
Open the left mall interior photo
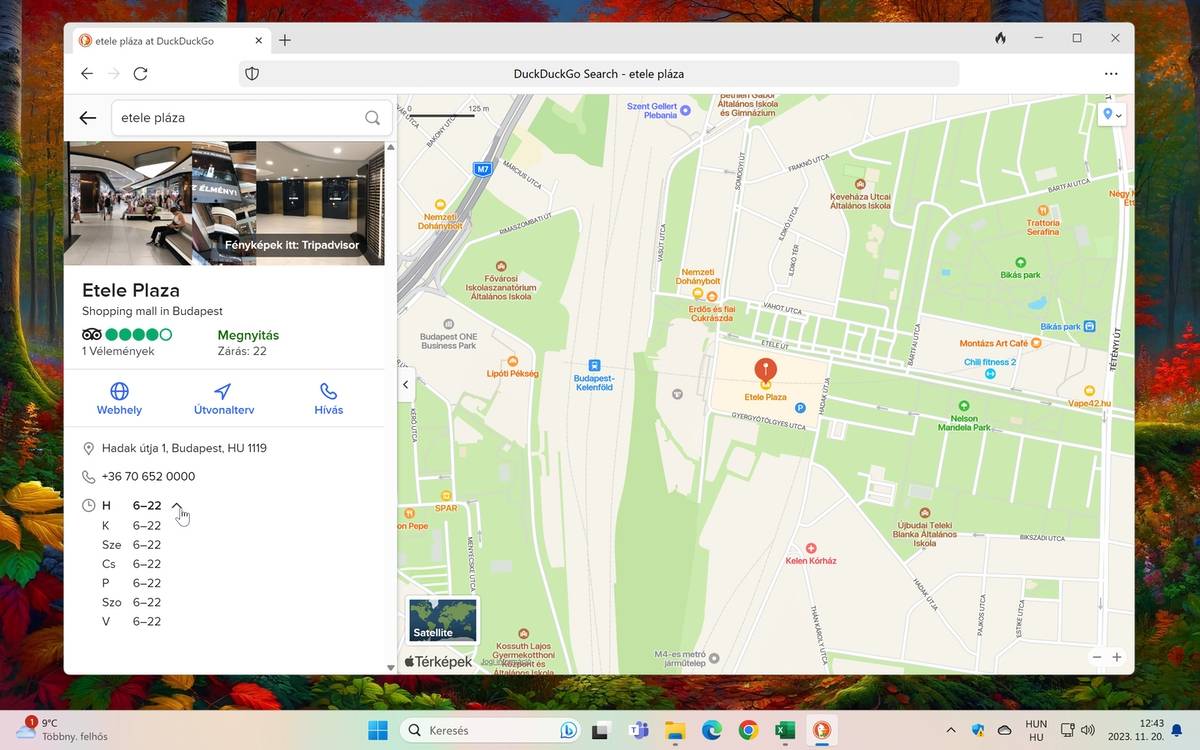point(127,203)
